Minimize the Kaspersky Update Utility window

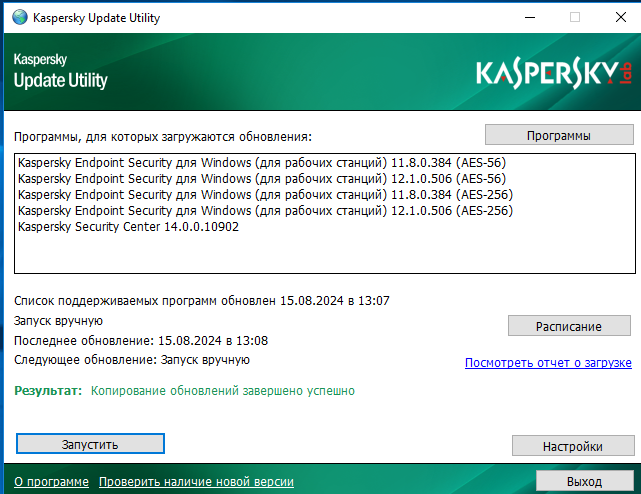(530, 17)
